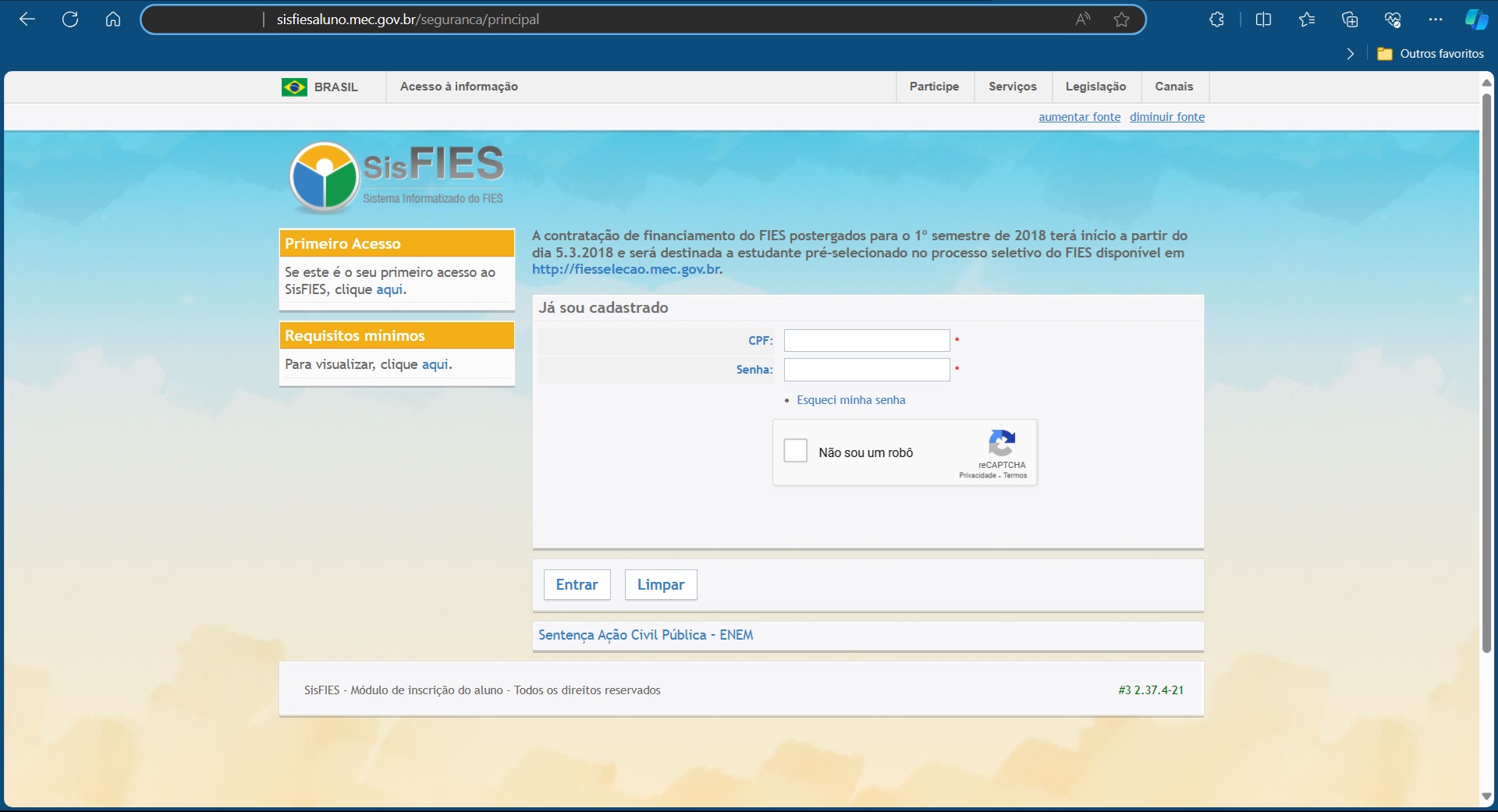Click the Limpar button
The width and height of the screenshot is (1498, 812).
(660, 585)
